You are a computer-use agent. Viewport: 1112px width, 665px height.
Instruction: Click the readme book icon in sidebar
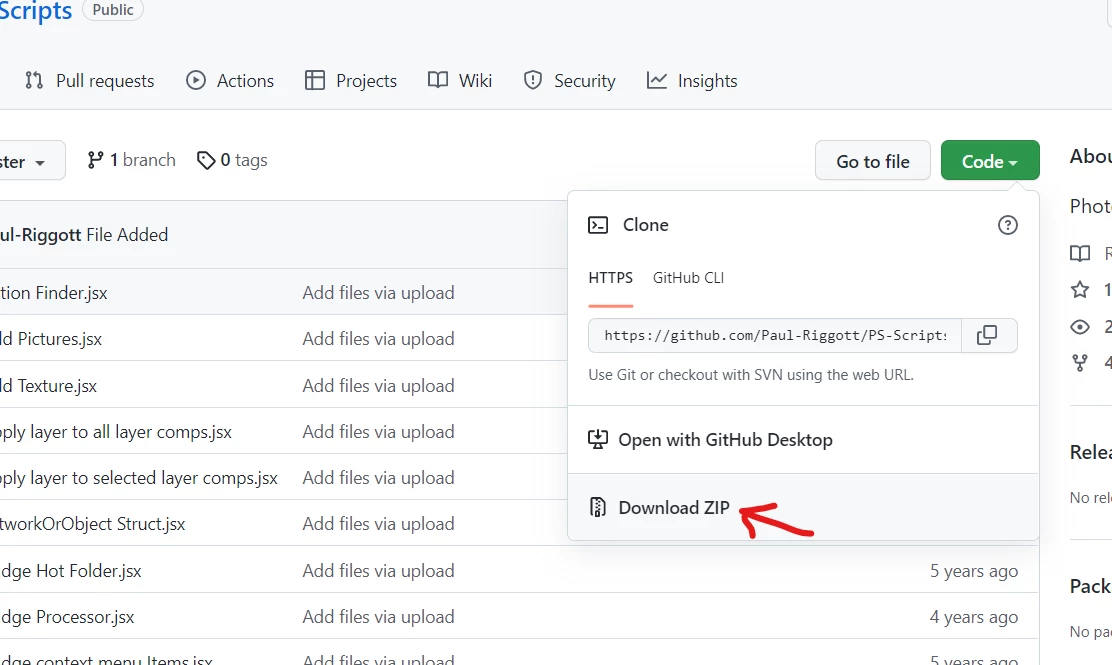point(1079,253)
